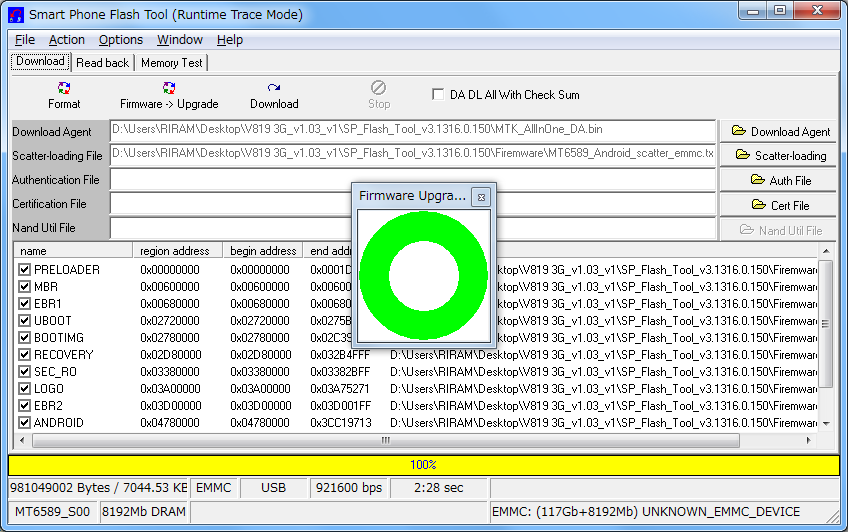Image resolution: width=848 pixels, height=532 pixels.
Task: Click the Auth File button
Action: (778, 181)
